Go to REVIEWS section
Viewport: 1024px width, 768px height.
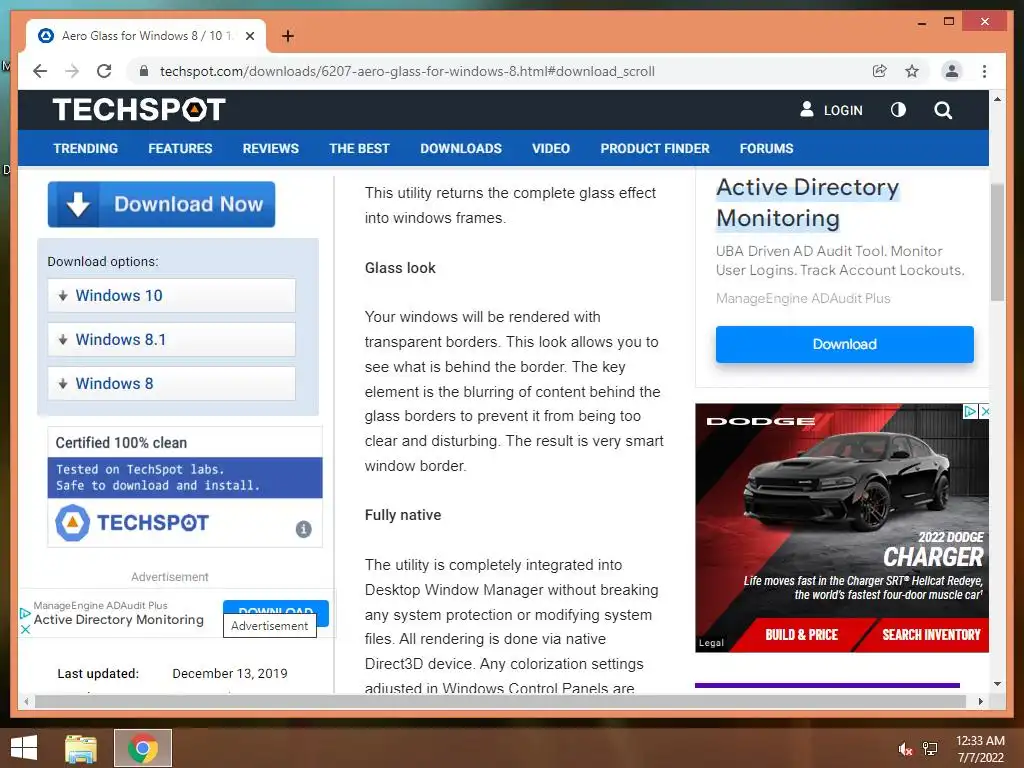270,148
